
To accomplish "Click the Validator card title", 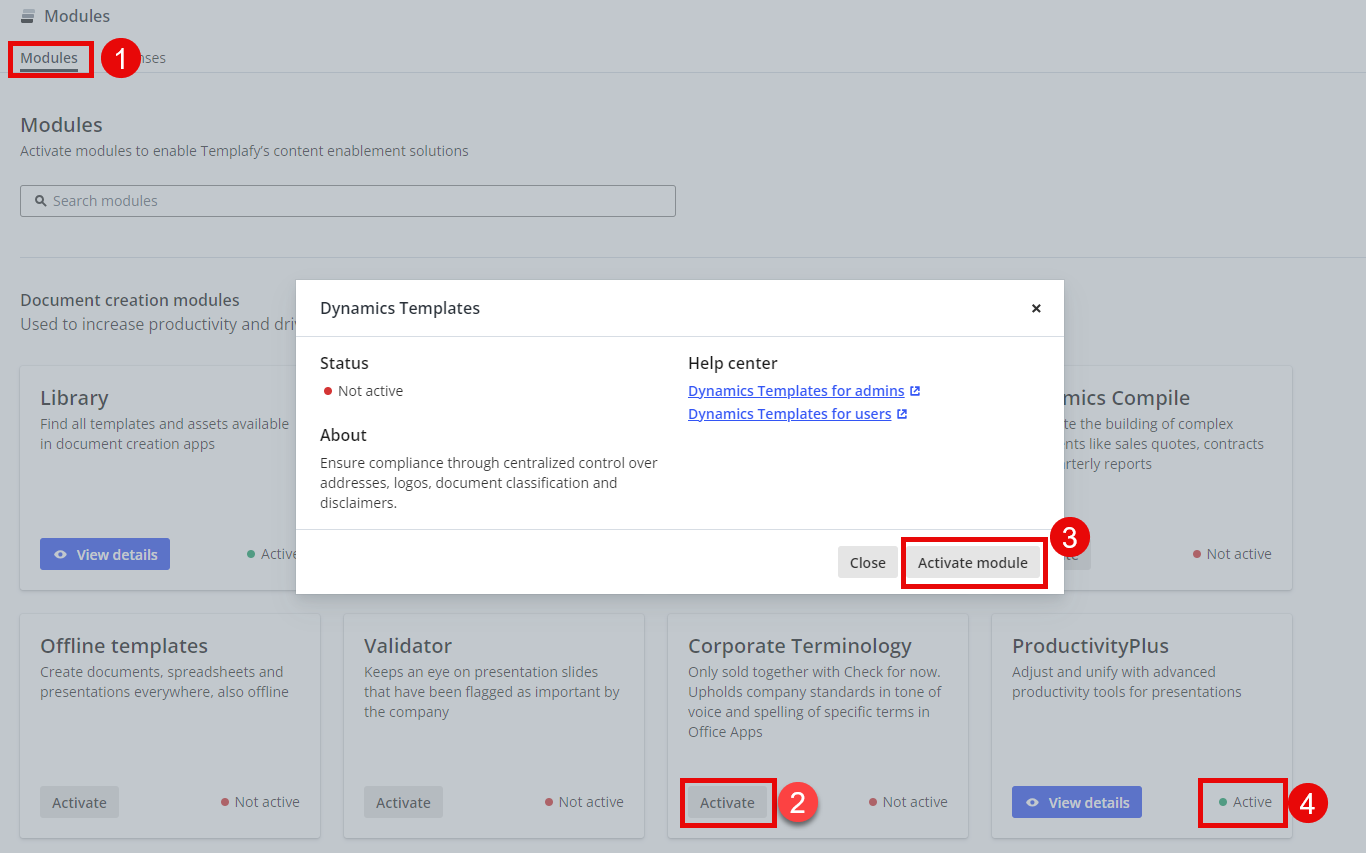I will pyautogui.click(x=408, y=646).
